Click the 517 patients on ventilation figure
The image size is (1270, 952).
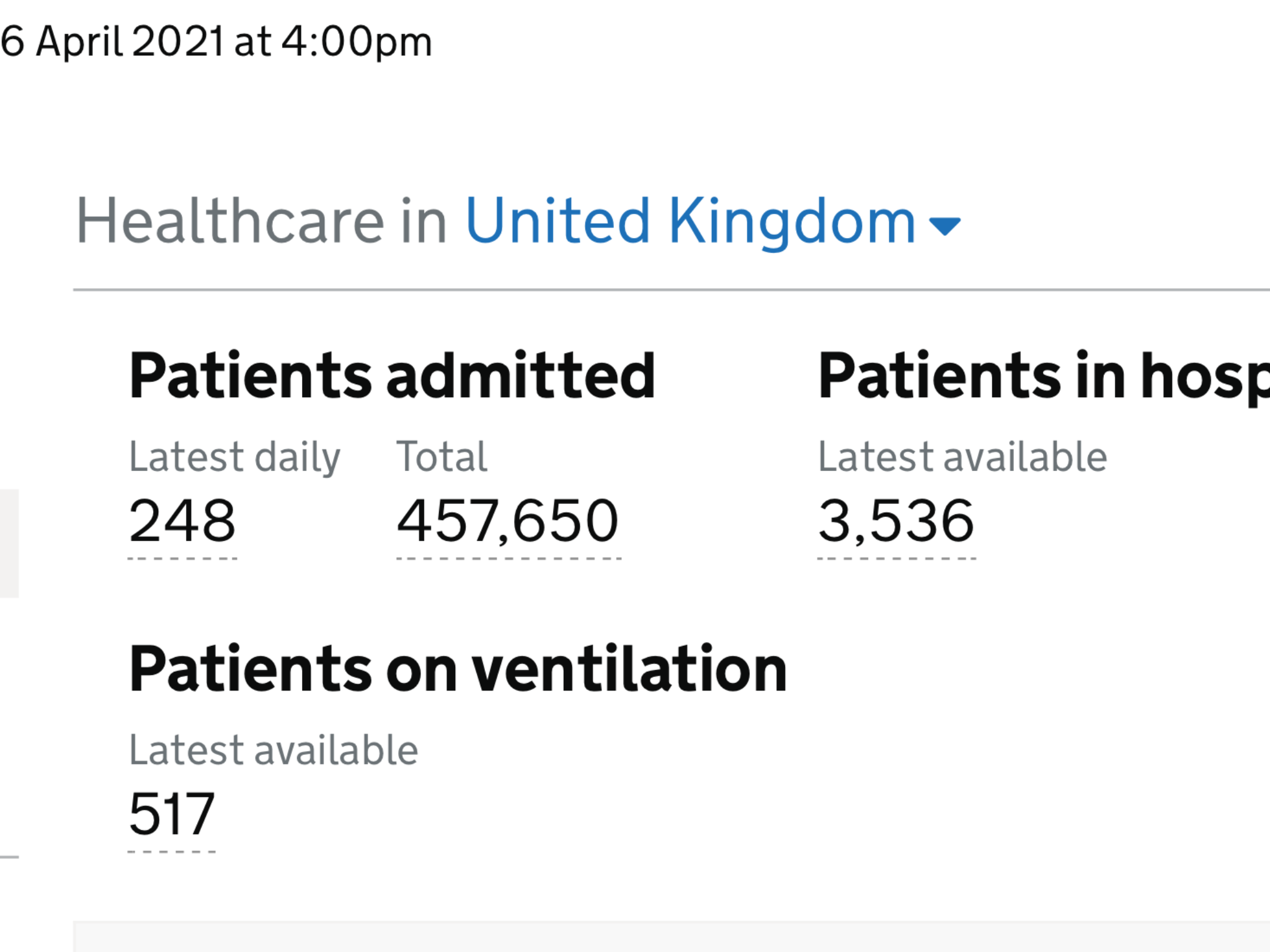pyautogui.click(x=172, y=814)
